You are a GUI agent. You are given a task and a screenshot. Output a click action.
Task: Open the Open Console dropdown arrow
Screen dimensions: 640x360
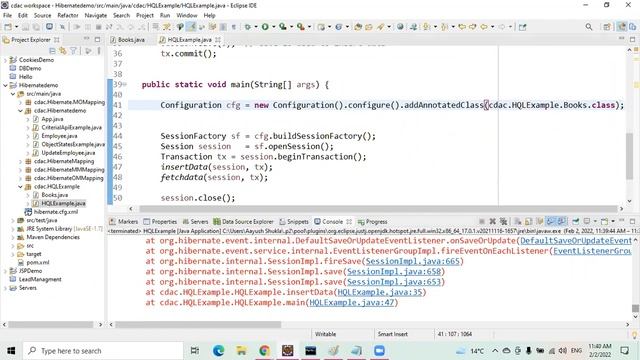click(613, 221)
